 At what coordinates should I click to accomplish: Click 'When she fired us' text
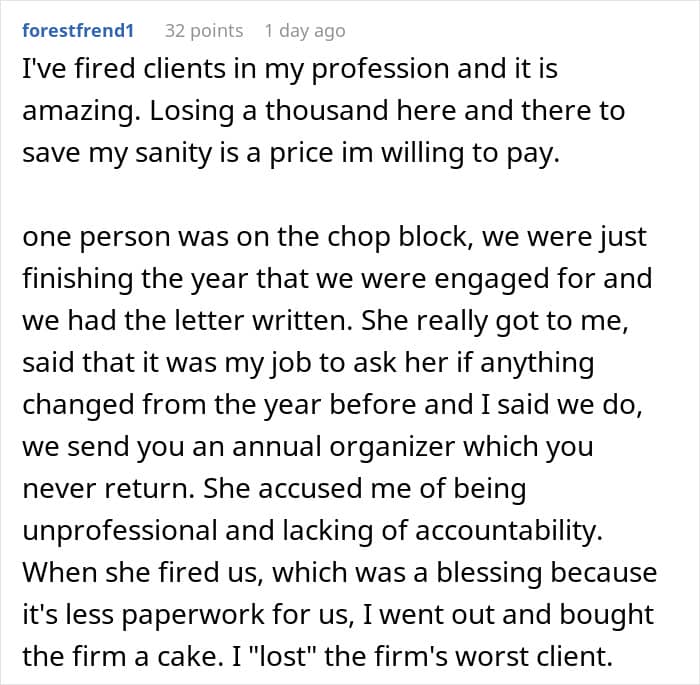[x=140, y=572]
